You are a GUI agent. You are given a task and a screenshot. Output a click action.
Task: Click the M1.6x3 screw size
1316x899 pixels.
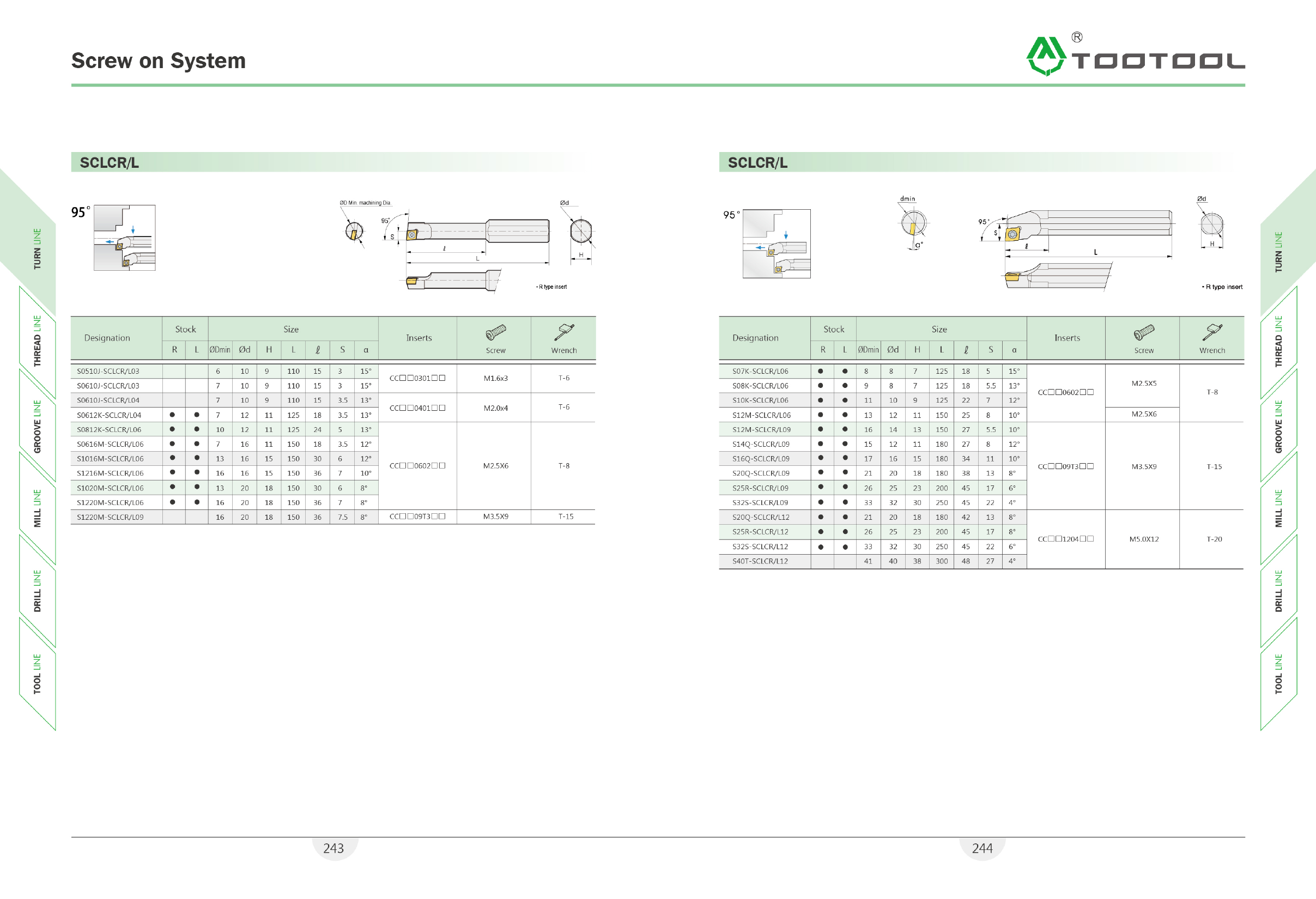click(x=495, y=378)
